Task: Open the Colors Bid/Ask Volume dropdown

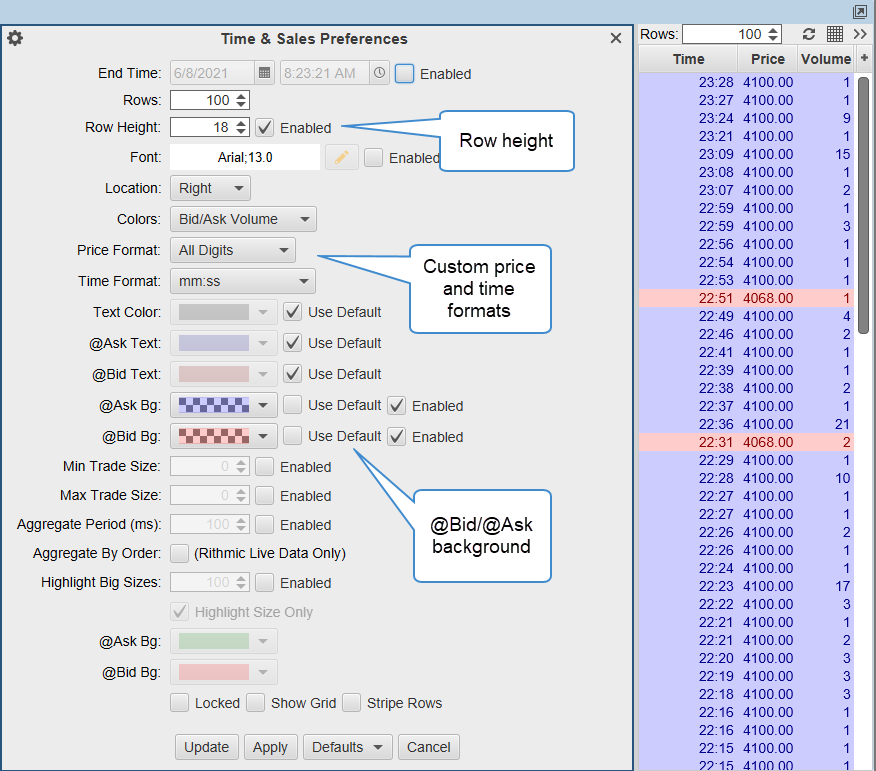Action: pyautogui.click(x=243, y=219)
